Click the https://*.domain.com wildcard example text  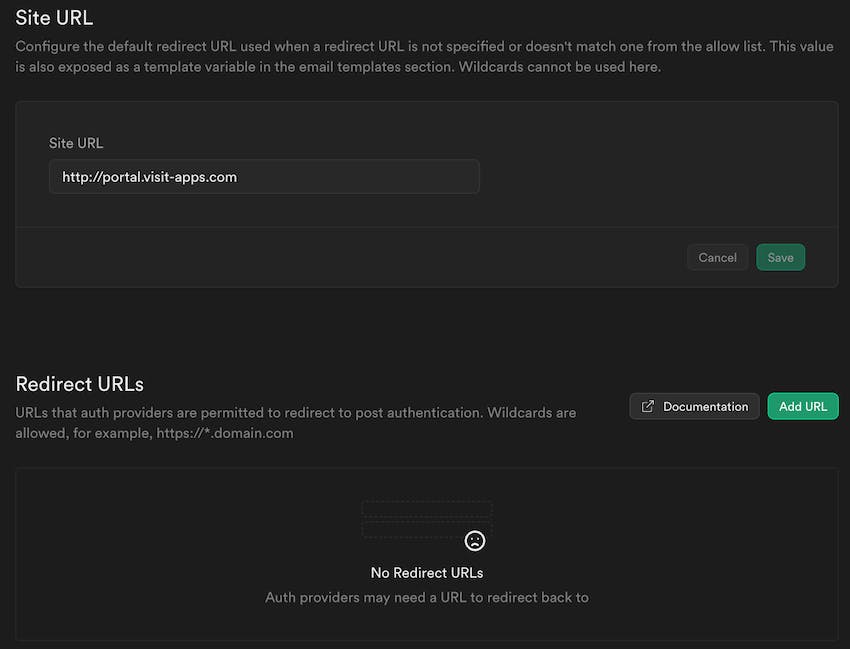point(225,433)
